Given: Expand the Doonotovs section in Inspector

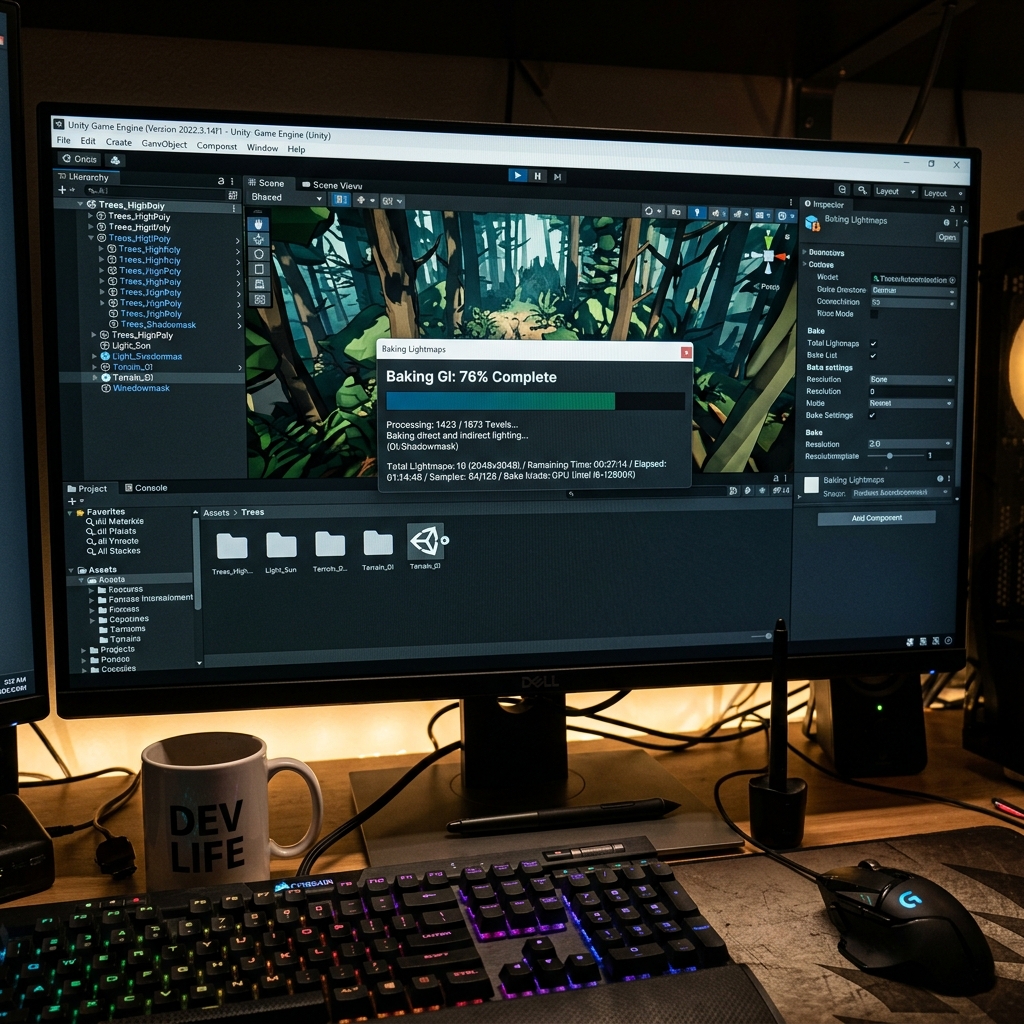Looking at the screenshot, I should (x=804, y=252).
